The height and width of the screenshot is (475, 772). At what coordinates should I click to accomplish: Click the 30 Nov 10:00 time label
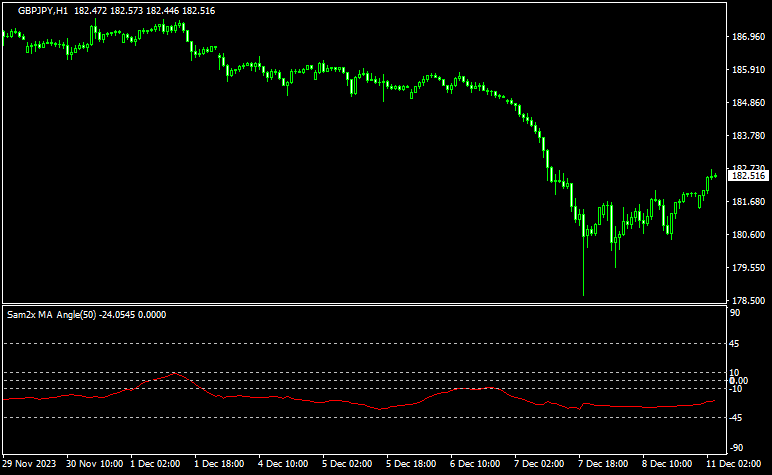(x=95, y=464)
